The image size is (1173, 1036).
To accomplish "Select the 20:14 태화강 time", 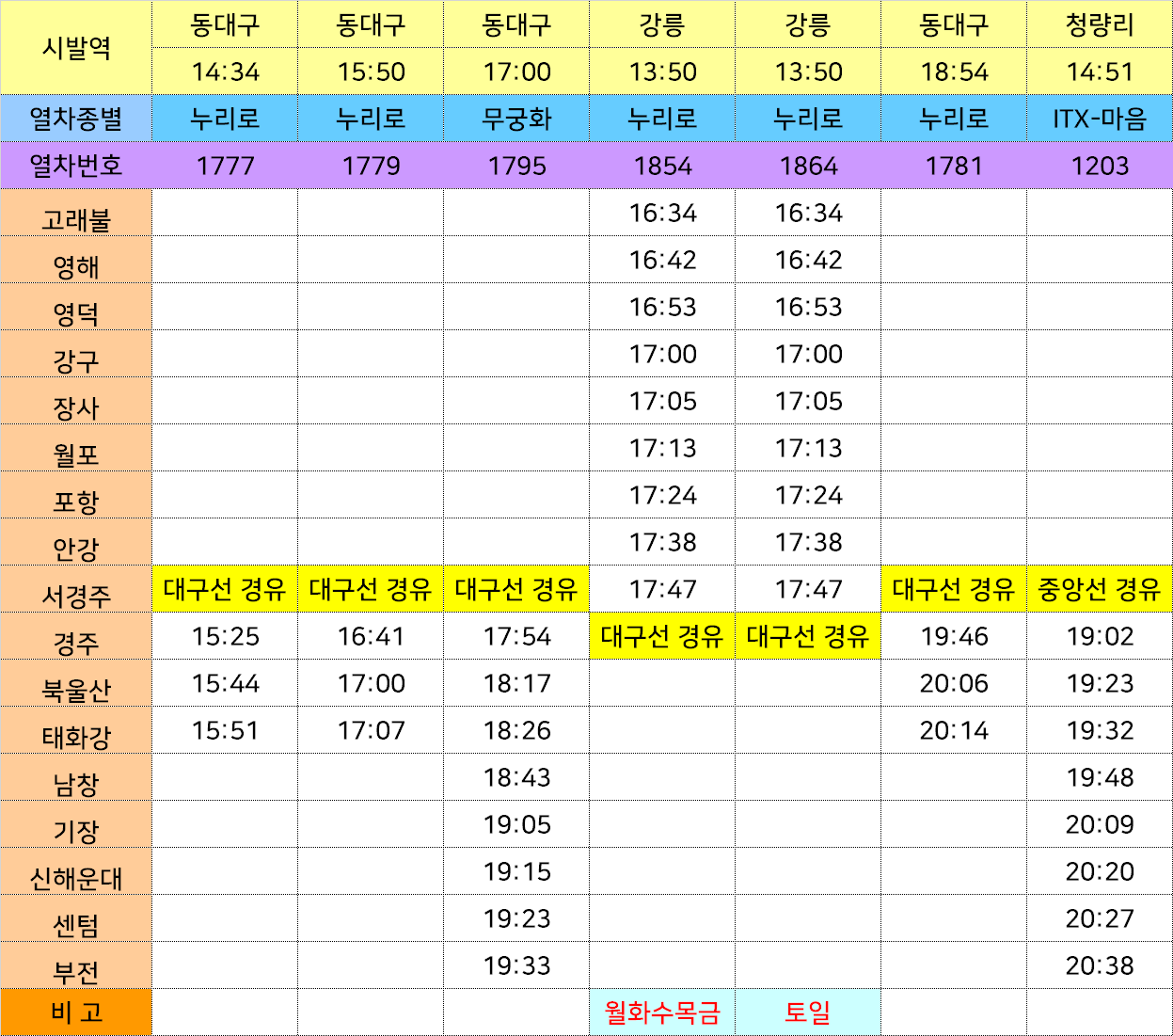I will 954,730.
